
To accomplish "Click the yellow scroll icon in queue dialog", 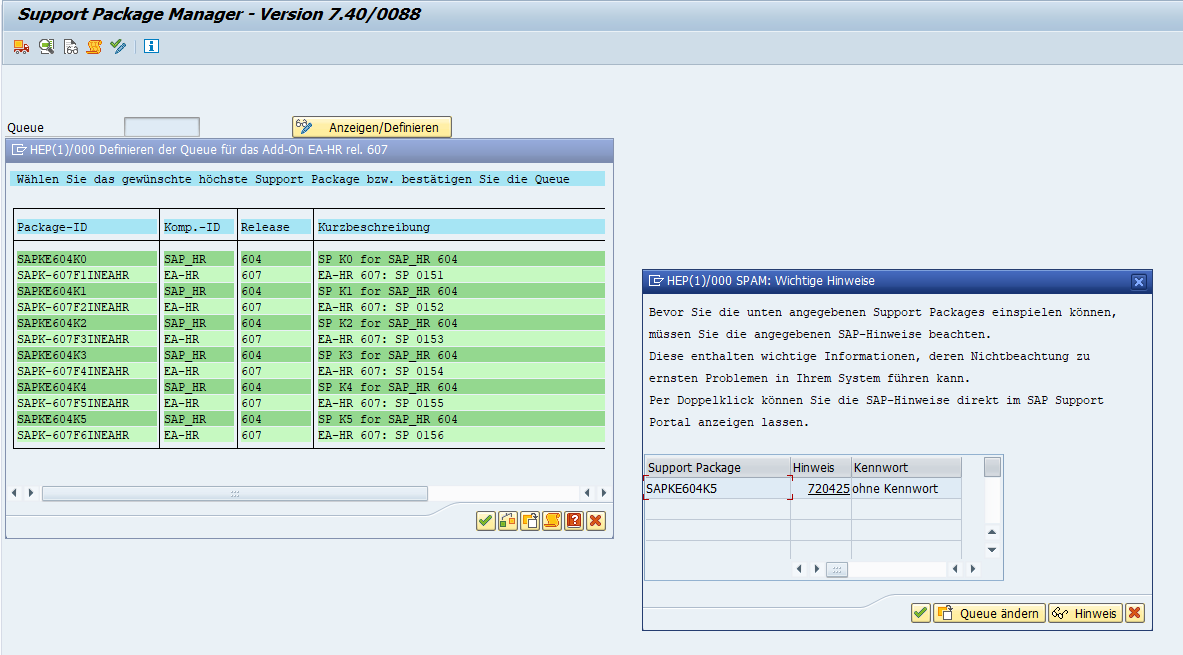I will [x=552, y=521].
